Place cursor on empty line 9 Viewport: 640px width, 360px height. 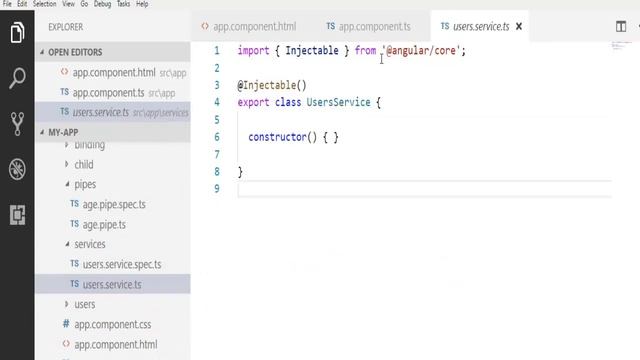click(x=424, y=189)
